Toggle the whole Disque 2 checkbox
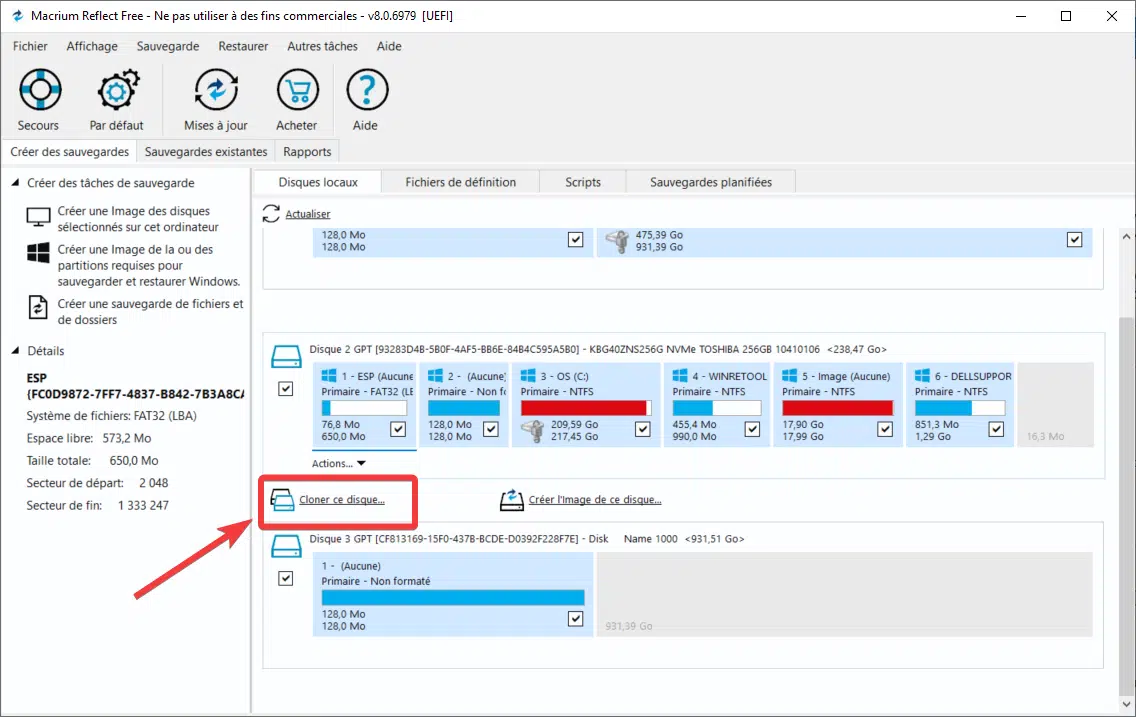The width and height of the screenshot is (1136, 717). pyautogui.click(x=285, y=389)
